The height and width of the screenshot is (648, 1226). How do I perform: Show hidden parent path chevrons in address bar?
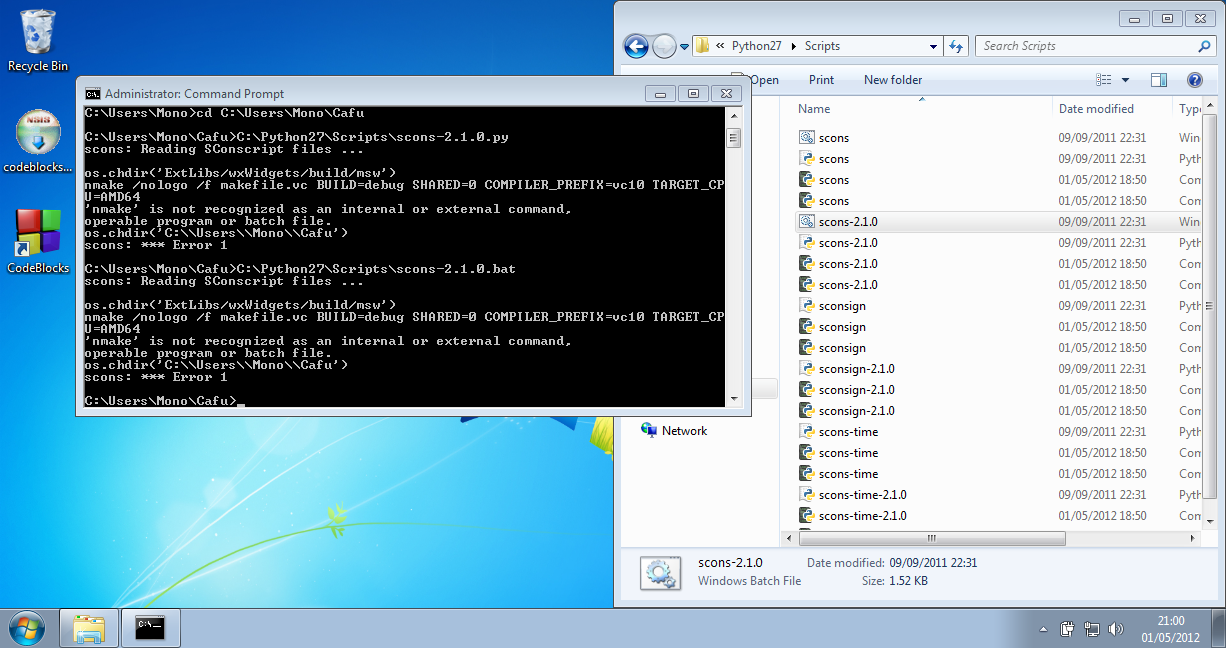point(720,46)
